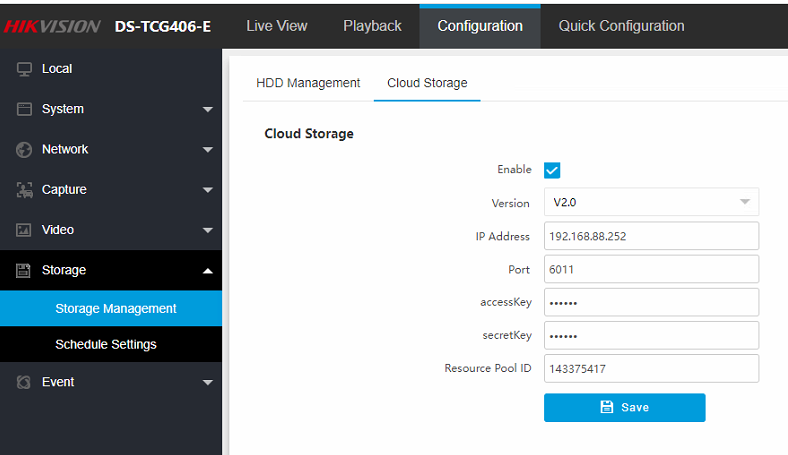Open Schedule Settings in sidebar
Viewport: 788px width, 455px height.
click(106, 344)
